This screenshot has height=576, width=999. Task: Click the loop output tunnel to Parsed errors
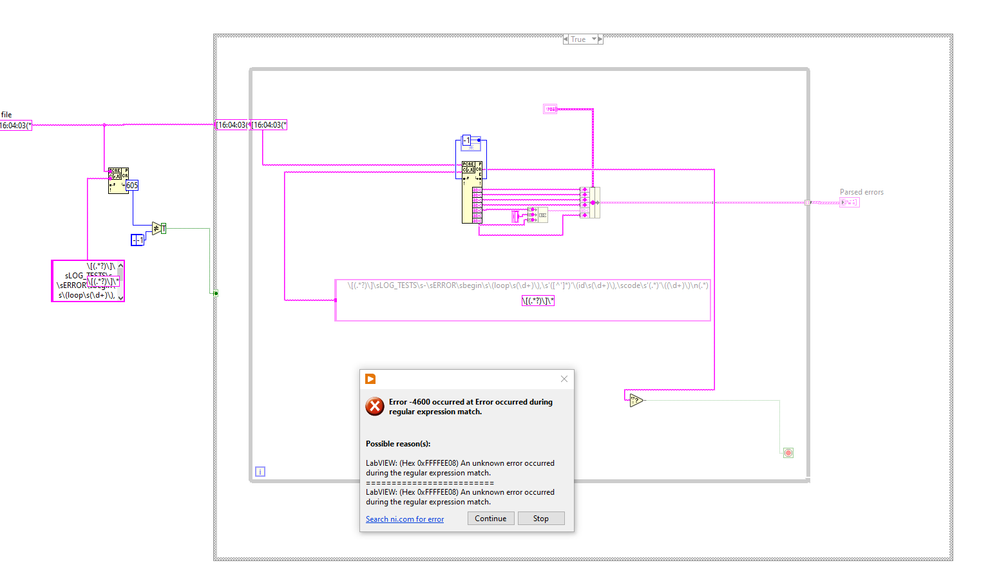coord(807,203)
